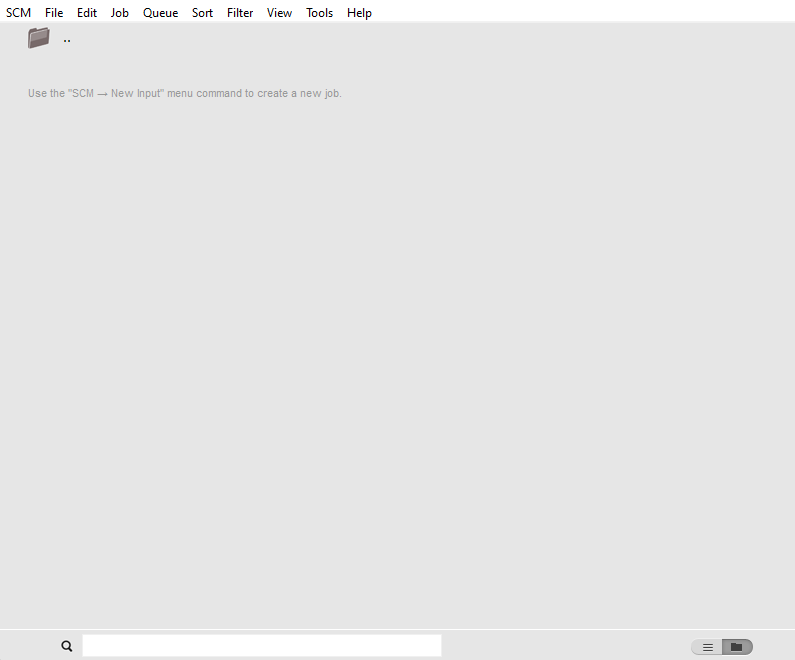This screenshot has height=660, width=795.
Task: Open the Queue menu
Action: point(160,13)
